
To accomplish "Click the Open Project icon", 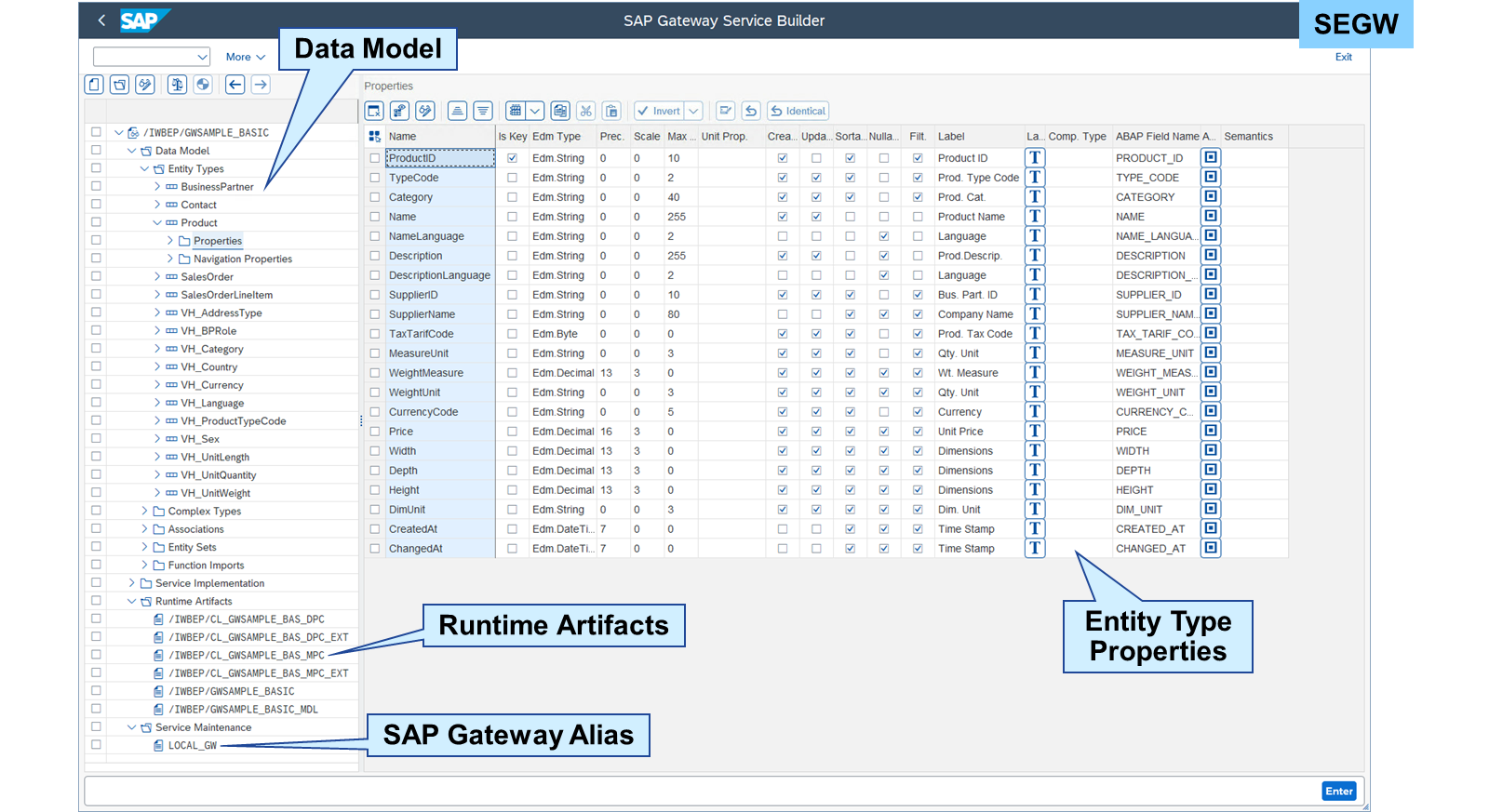I will pyautogui.click(x=119, y=85).
